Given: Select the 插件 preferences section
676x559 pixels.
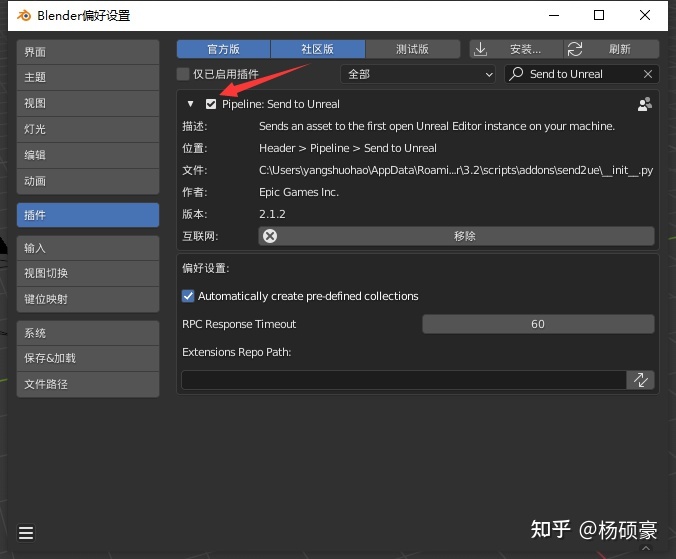Looking at the screenshot, I should [88, 215].
